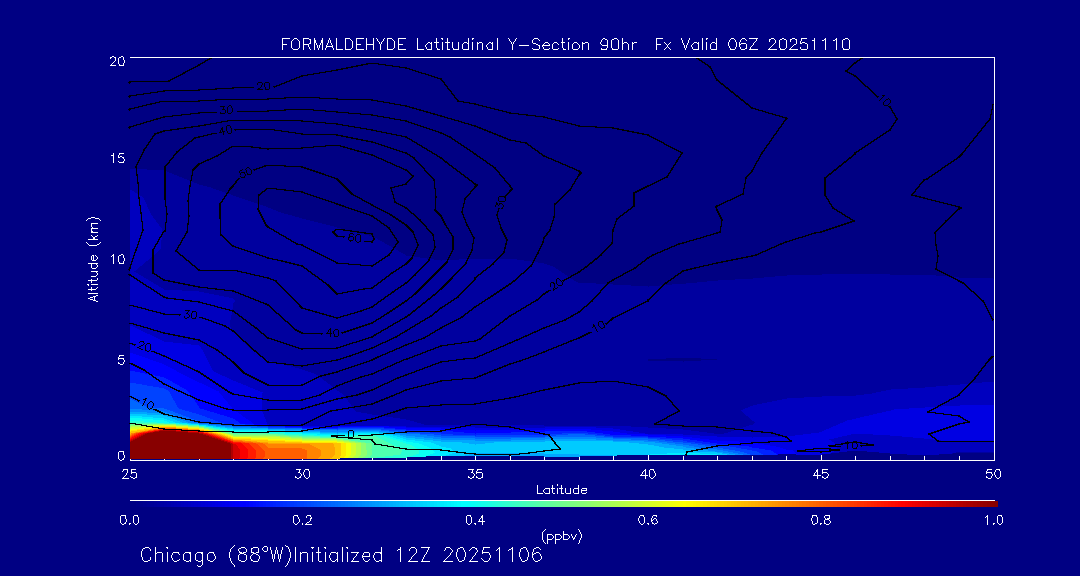Image resolution: width=1080 pixels, height=576 pixels.
Task: Click the 20 km altitude tick label
Action: pyautogui.click(x=116, y=61)
